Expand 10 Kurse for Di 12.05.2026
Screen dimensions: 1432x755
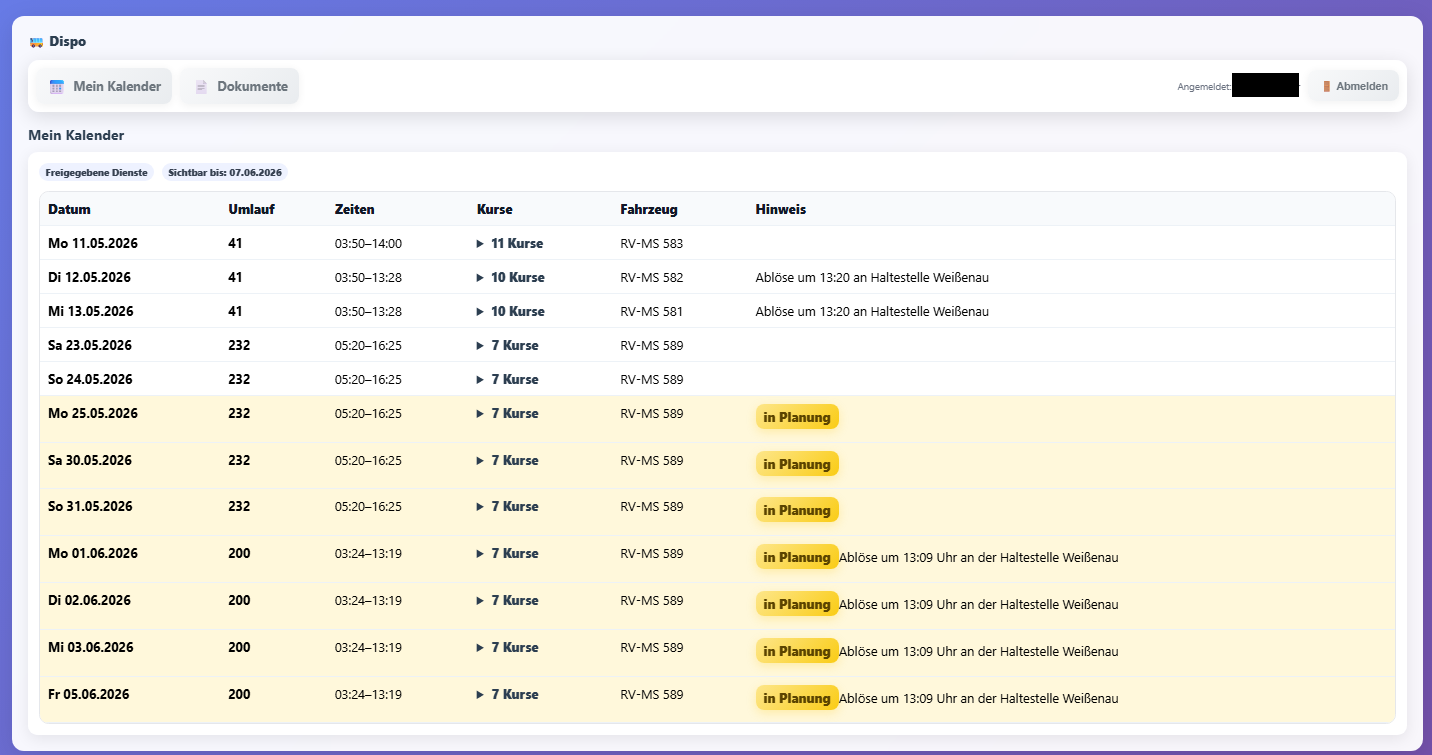click(510, 277)
